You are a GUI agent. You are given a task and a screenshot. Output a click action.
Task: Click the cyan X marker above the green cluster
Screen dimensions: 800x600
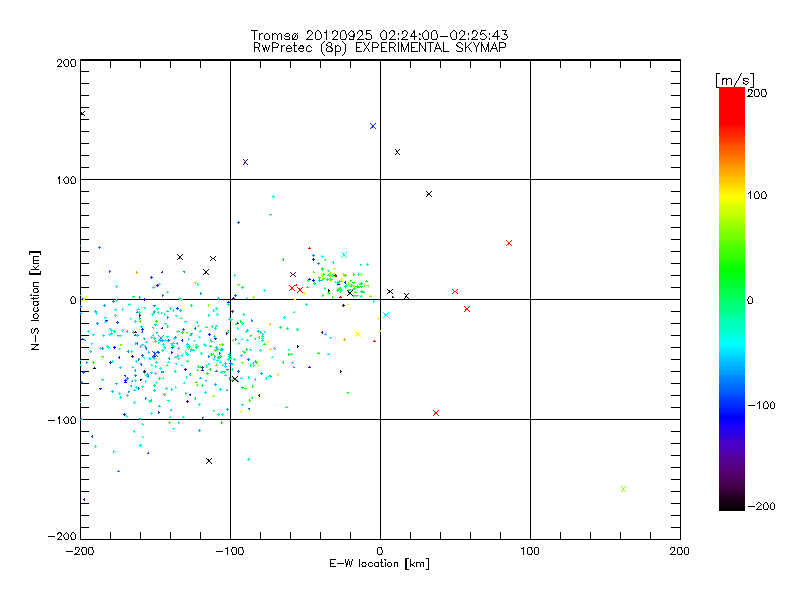(x=344, y=255)
